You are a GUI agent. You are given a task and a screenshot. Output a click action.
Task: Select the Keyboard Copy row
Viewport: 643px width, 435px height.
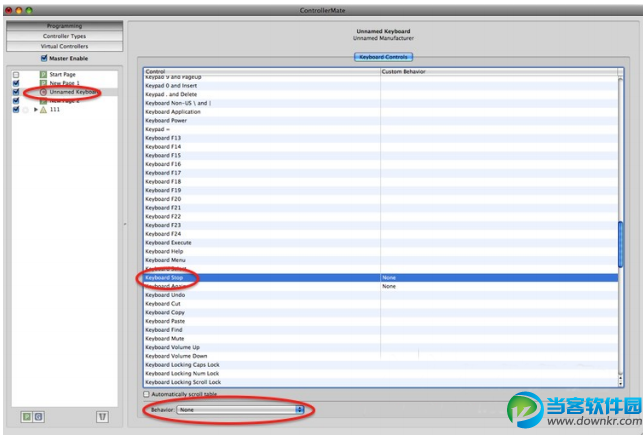pos(381,312)
